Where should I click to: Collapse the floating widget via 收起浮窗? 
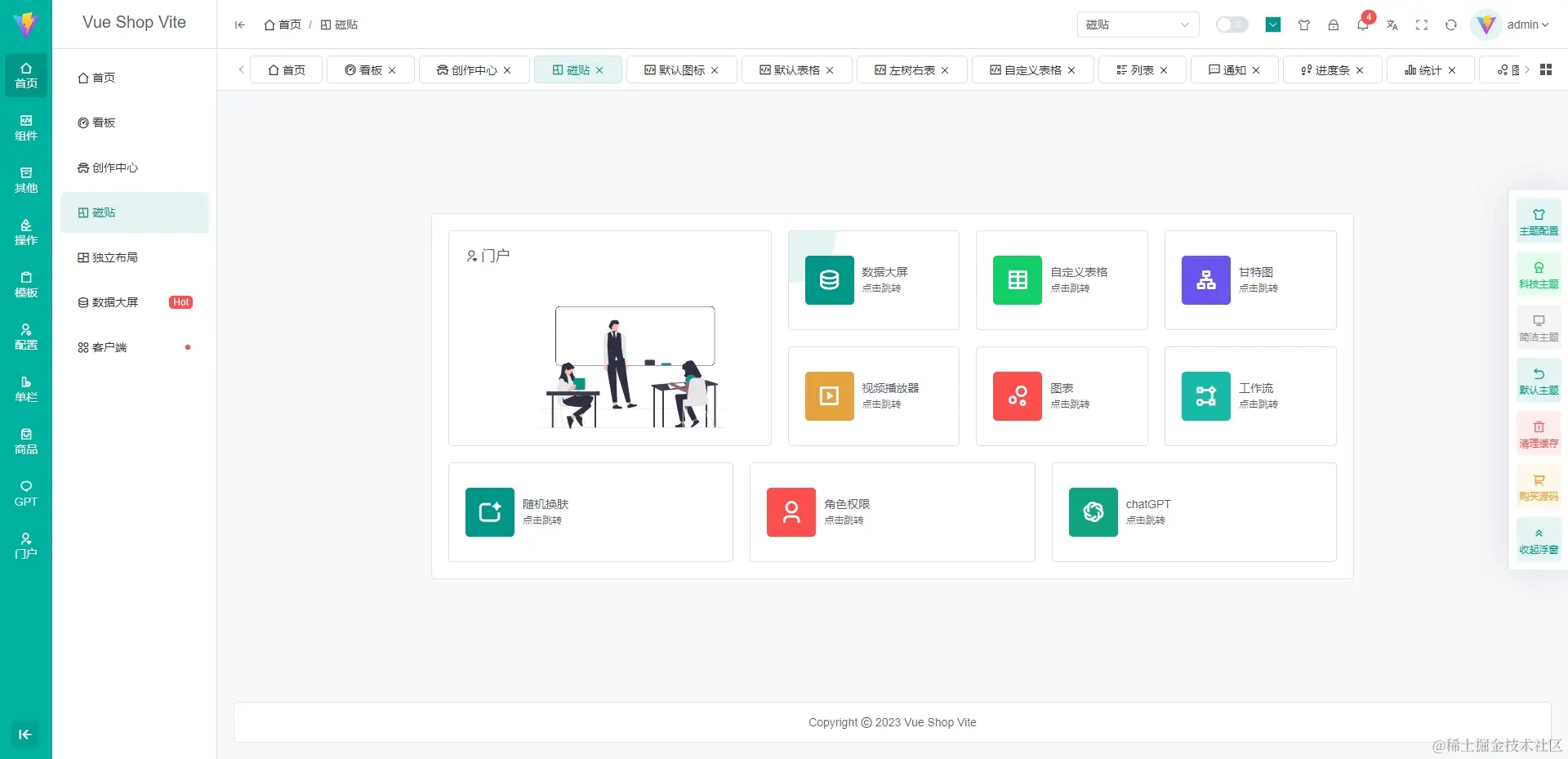coord(1538,540)
